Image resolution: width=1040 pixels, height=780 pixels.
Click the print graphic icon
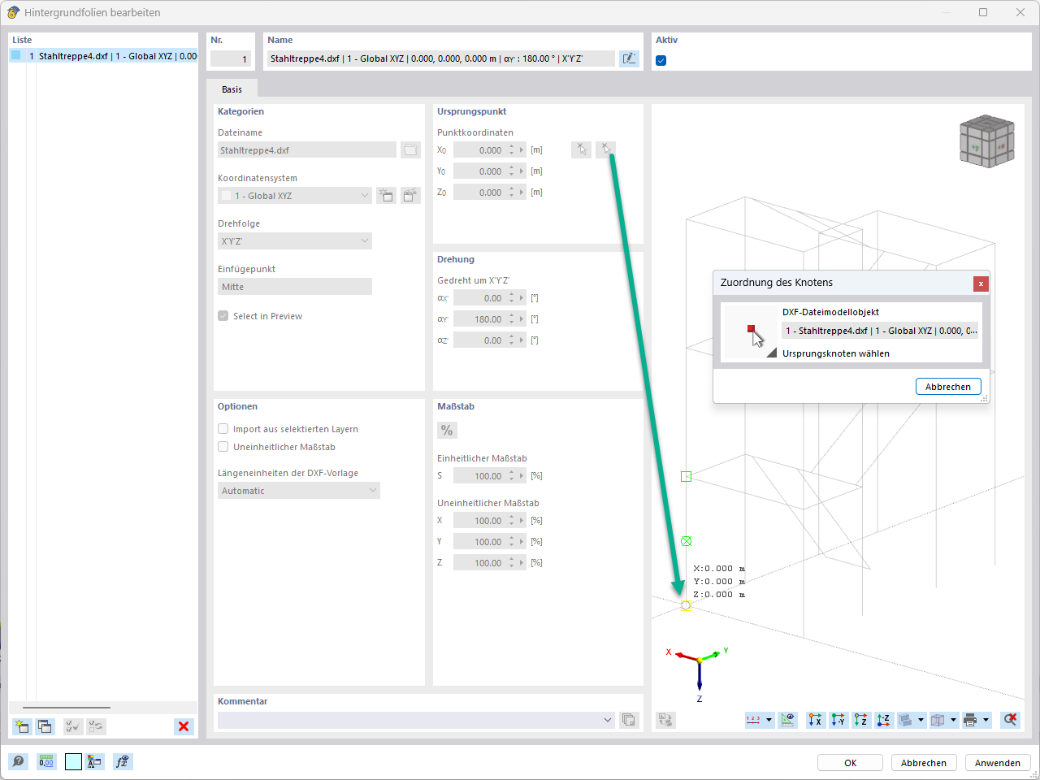(x=970, y=720)
